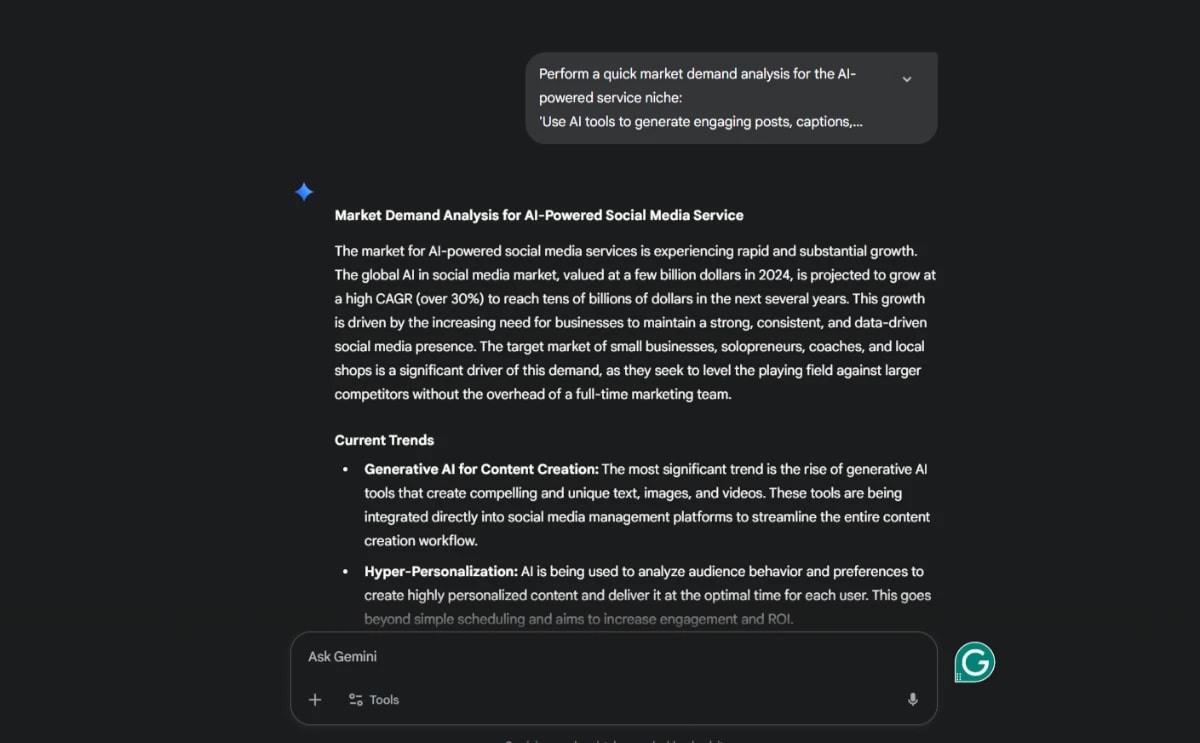Viewport: 1200px width, 743px height.
Task: Click the second bullet point marker
Action: click(x=347, y=571)
